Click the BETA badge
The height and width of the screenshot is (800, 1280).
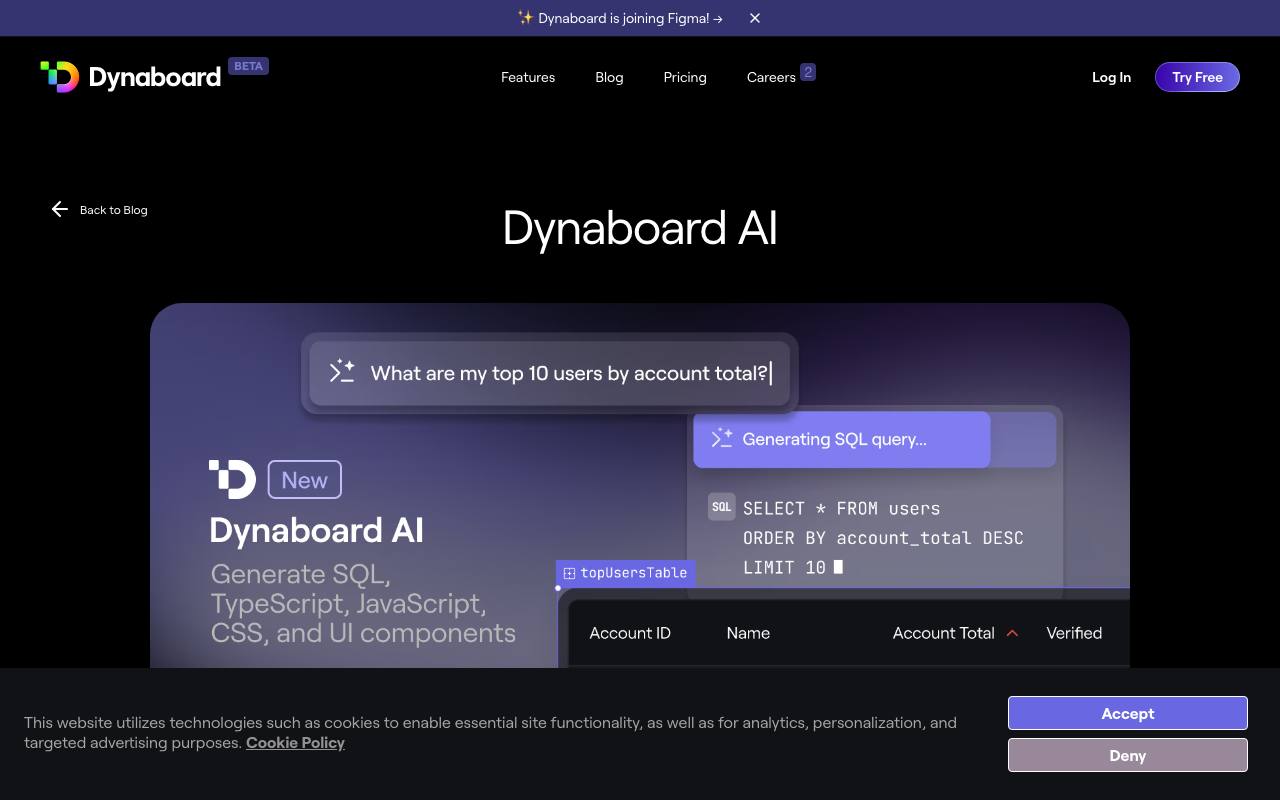click(248, 66)
